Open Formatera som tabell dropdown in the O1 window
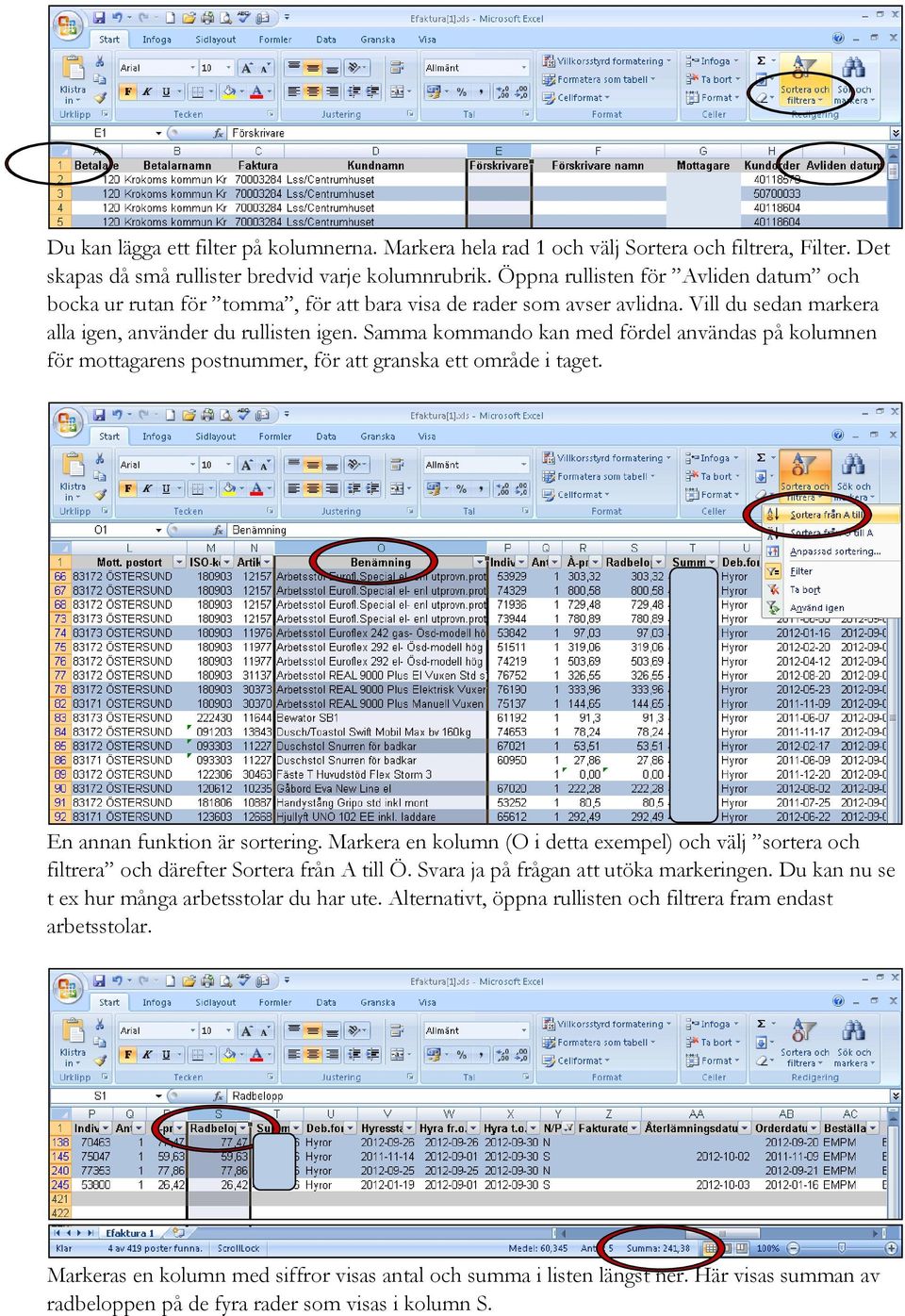 point(600,476)
